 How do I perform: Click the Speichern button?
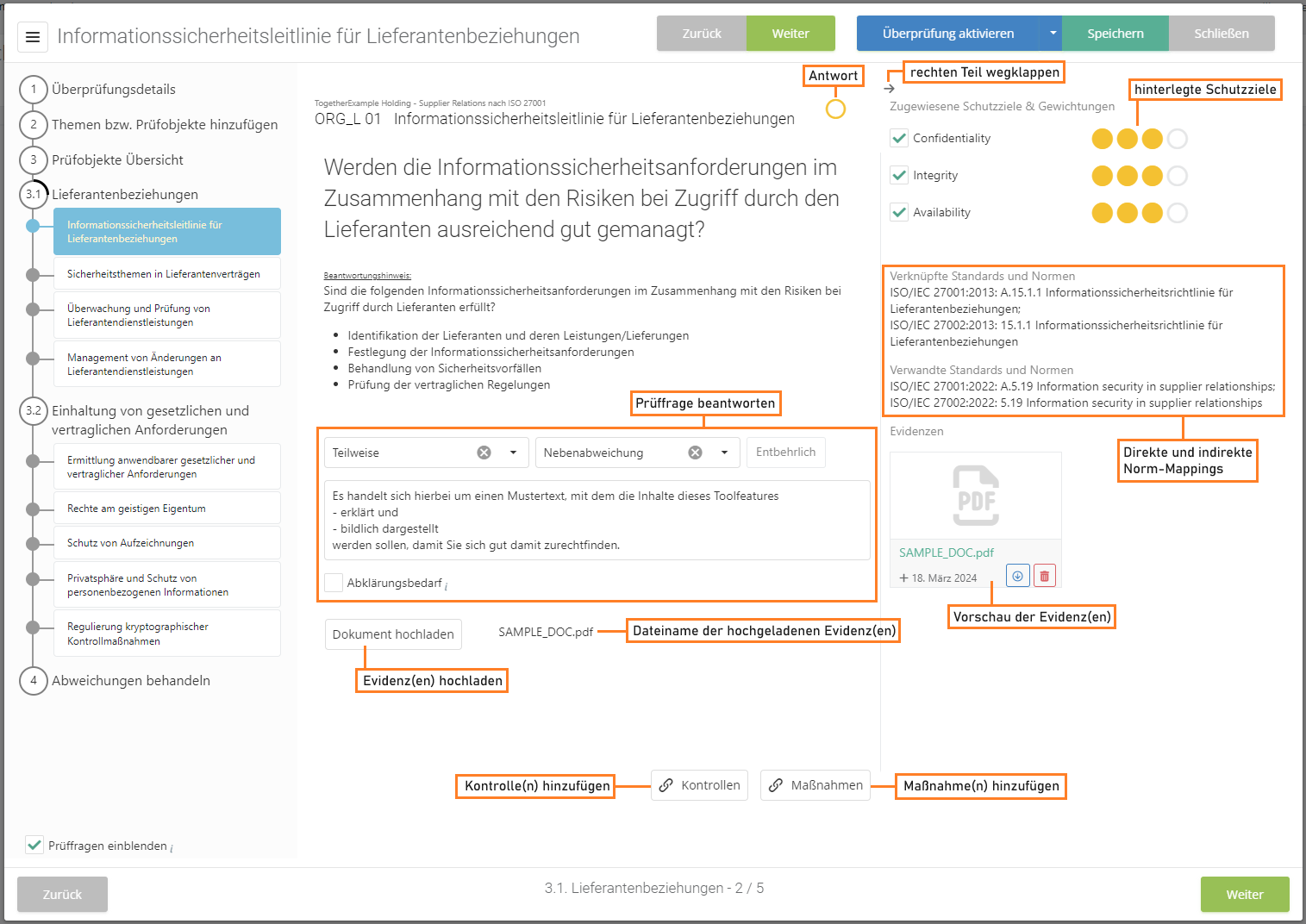(x=1115, y=34)
